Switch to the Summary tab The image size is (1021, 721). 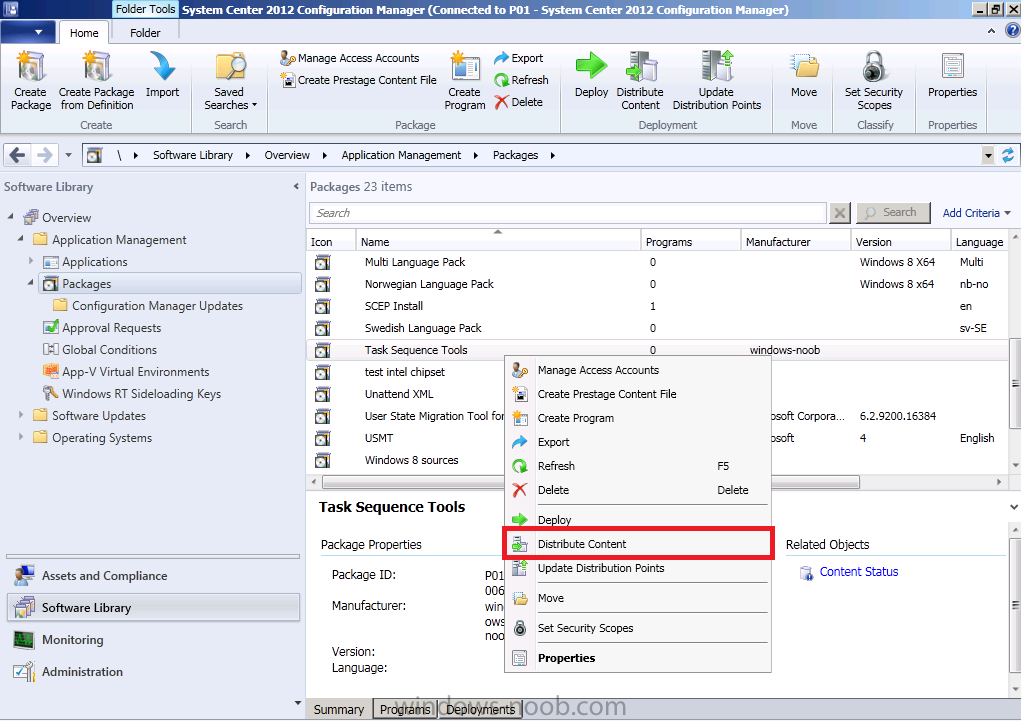[x=339, y=709]
